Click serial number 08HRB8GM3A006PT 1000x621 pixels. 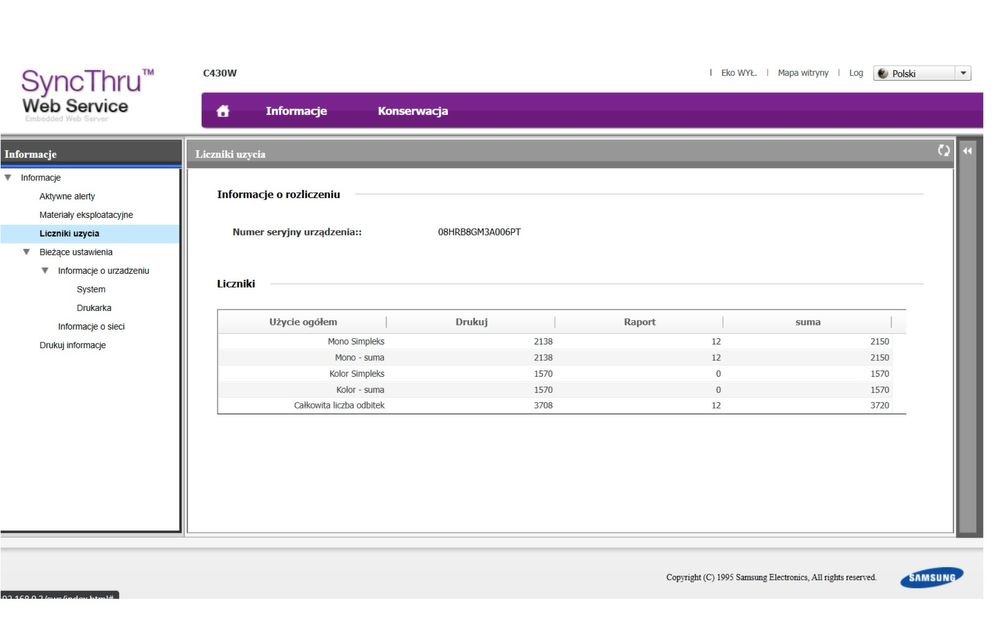480,232
